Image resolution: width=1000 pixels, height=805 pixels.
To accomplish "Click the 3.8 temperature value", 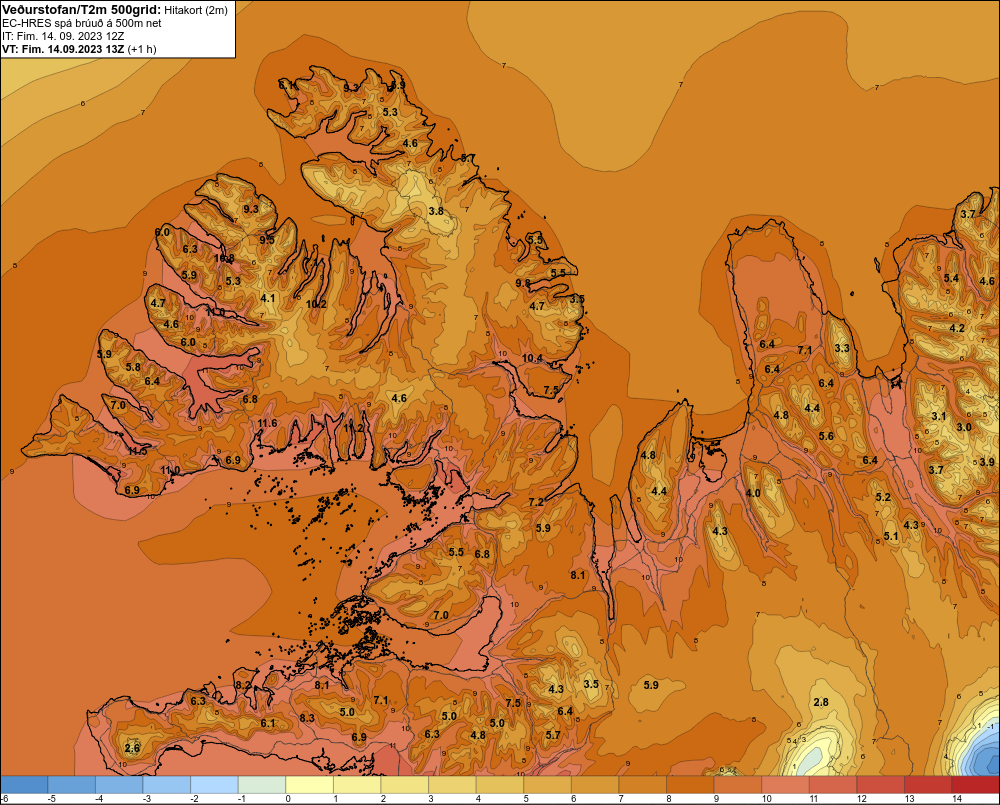I will (436, 211).
